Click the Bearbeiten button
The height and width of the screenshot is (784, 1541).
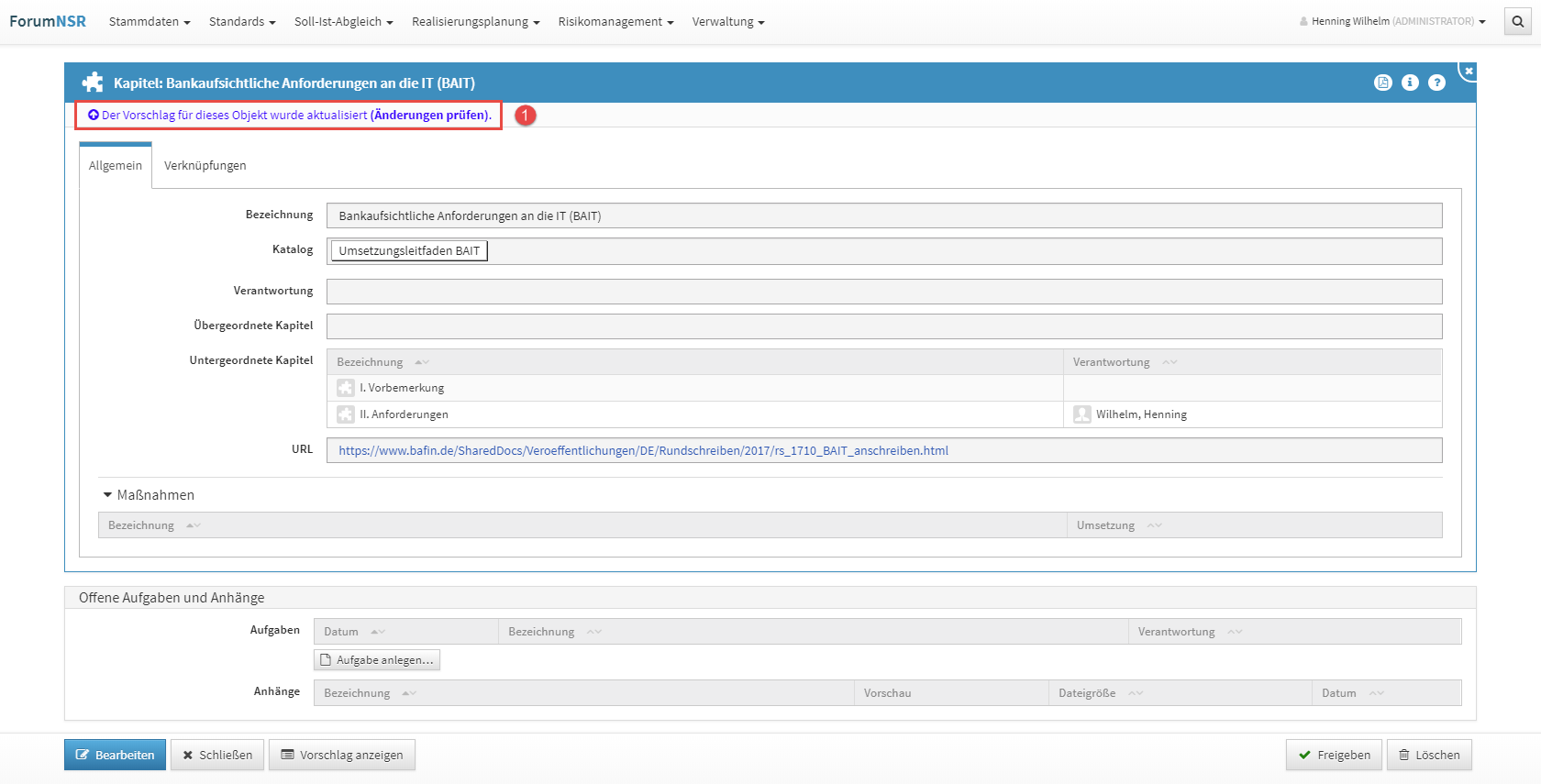click(115, 755)
